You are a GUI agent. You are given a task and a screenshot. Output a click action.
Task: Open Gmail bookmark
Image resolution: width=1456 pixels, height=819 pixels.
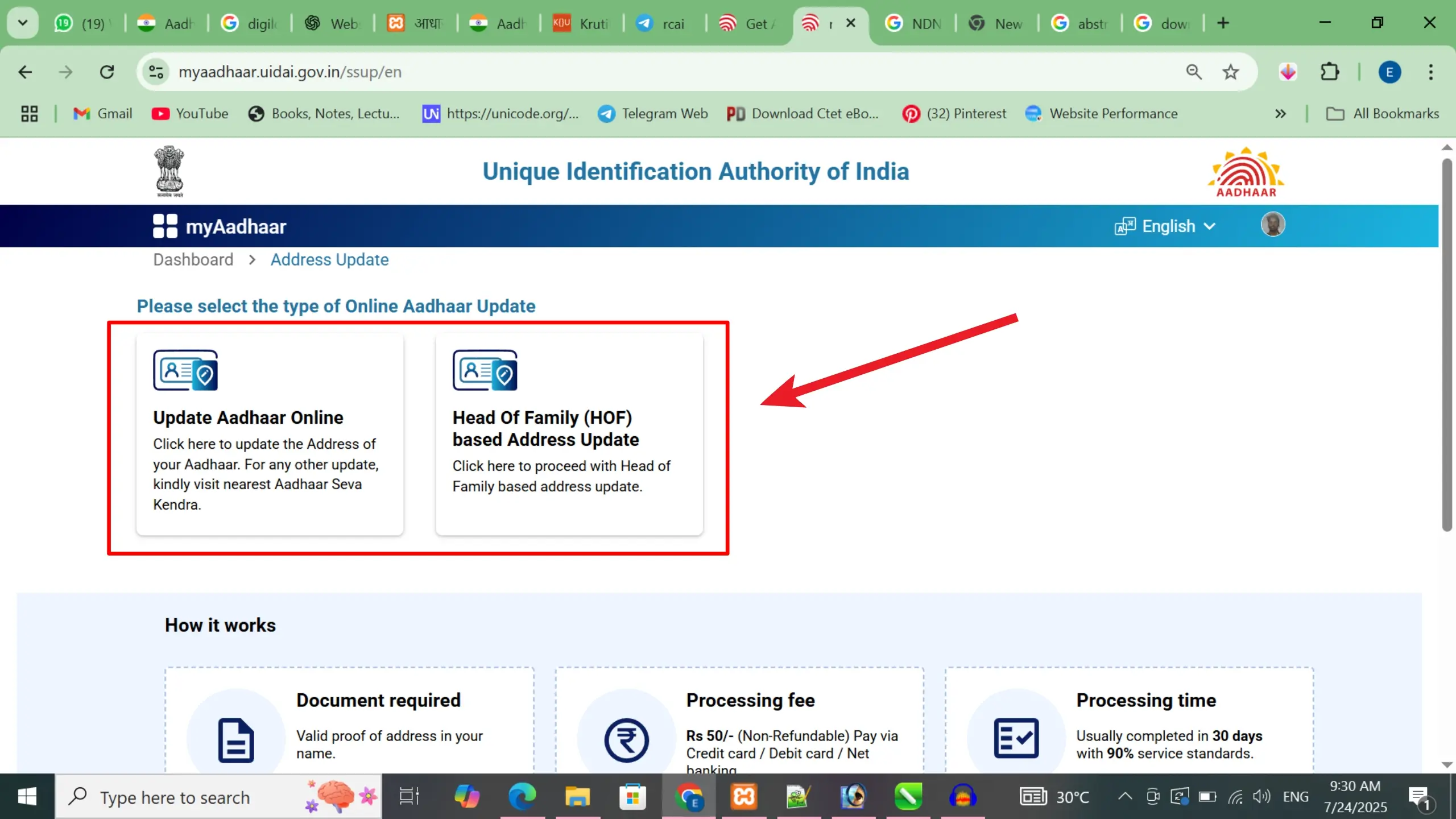point(103,114)
